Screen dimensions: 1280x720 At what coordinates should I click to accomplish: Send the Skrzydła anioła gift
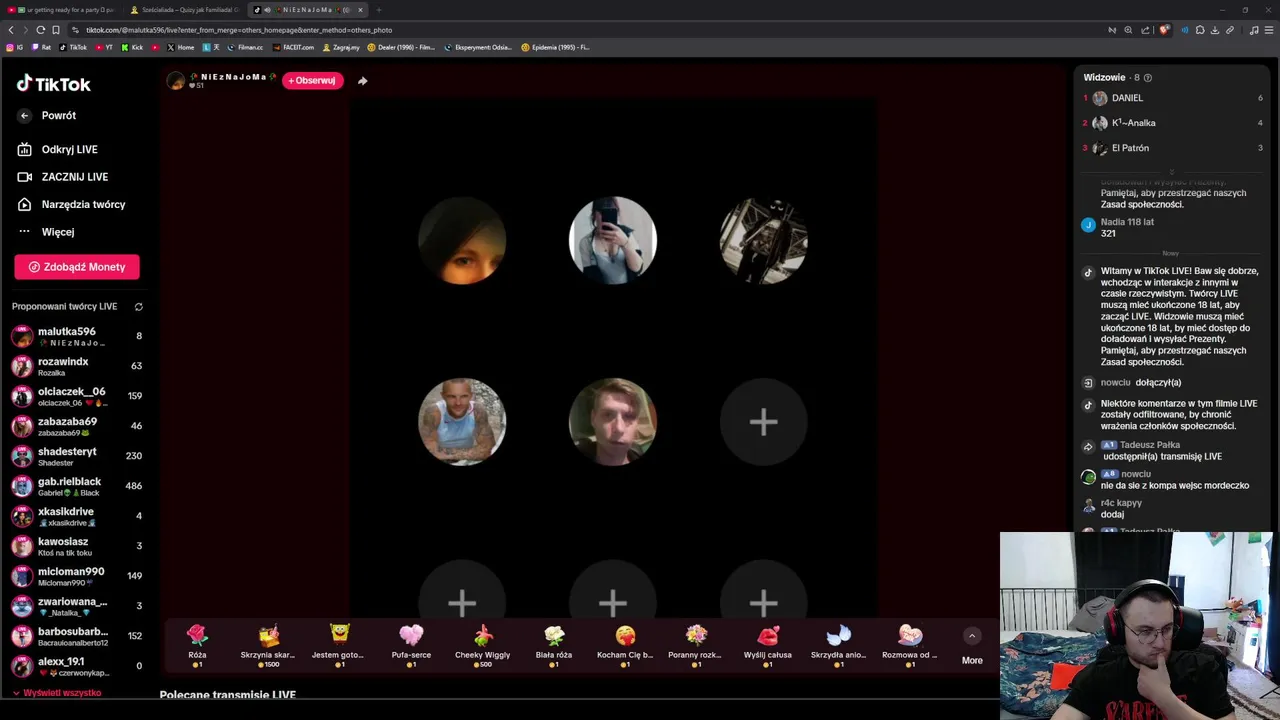(839, 645)
